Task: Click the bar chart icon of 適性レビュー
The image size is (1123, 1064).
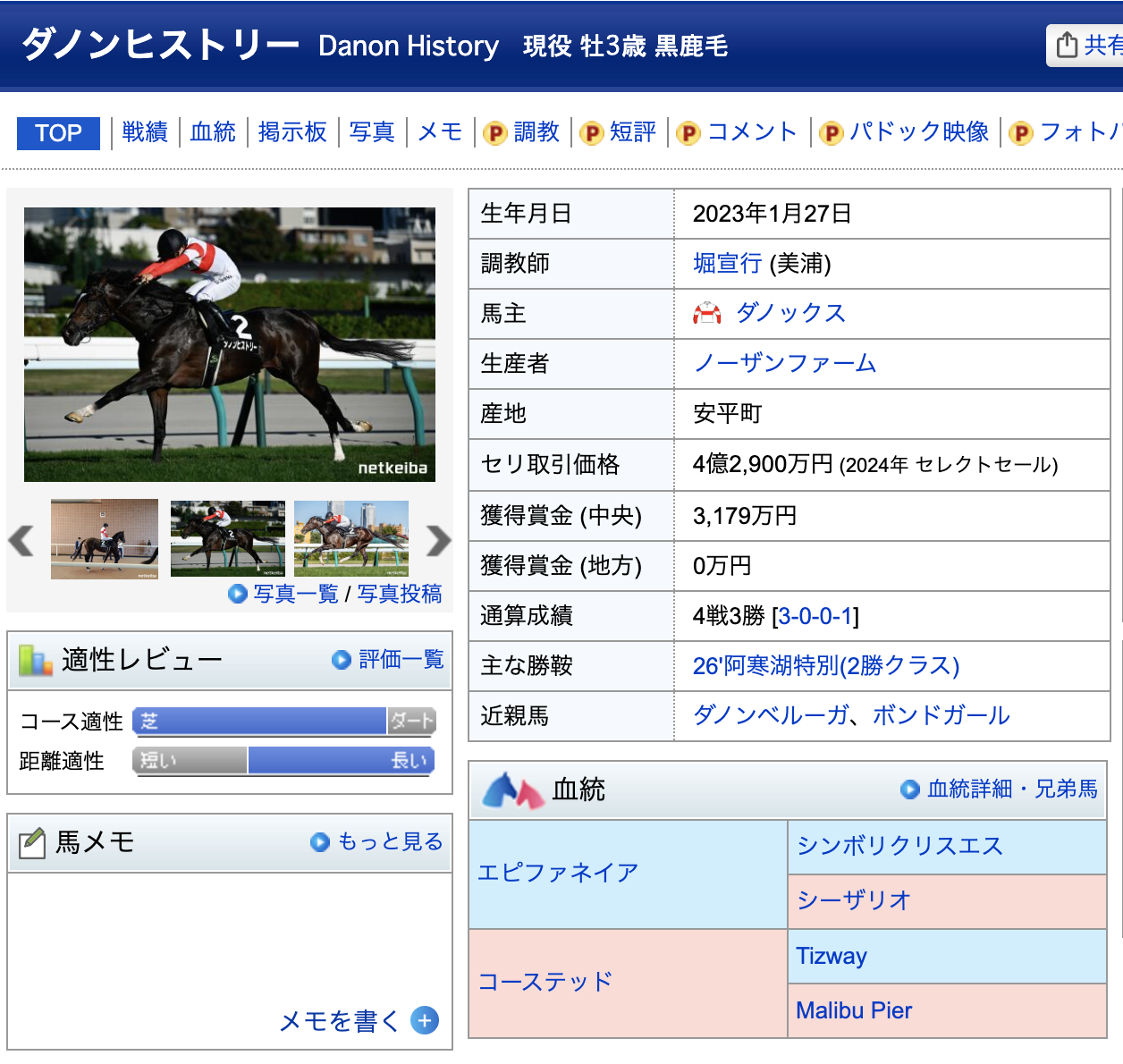Action: tap(35, 660)
